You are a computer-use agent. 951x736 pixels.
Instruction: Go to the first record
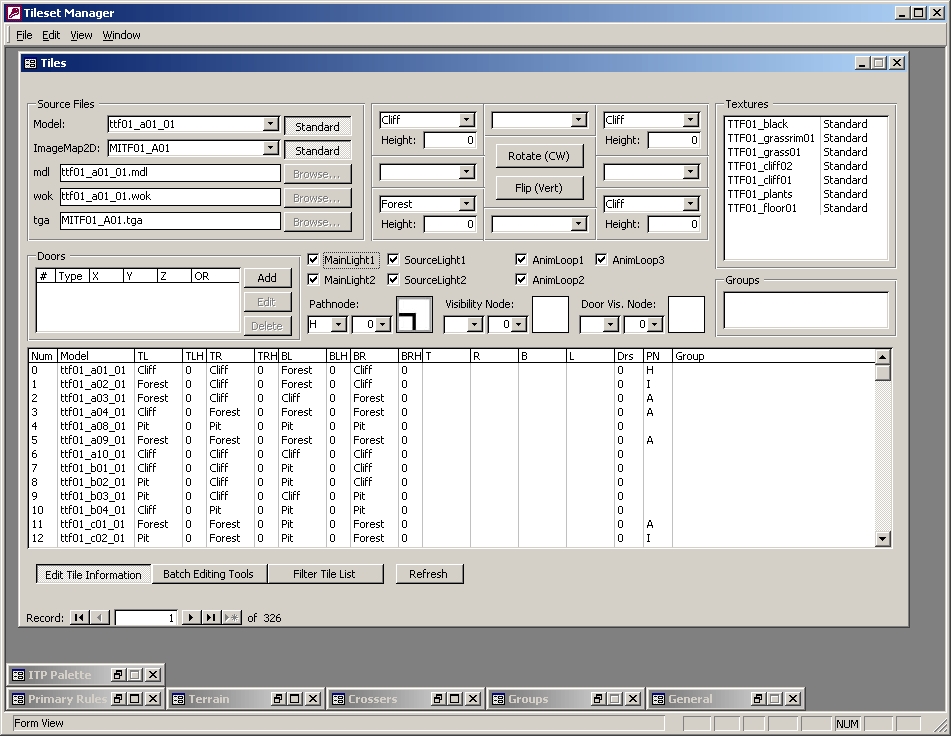(78, 618)
